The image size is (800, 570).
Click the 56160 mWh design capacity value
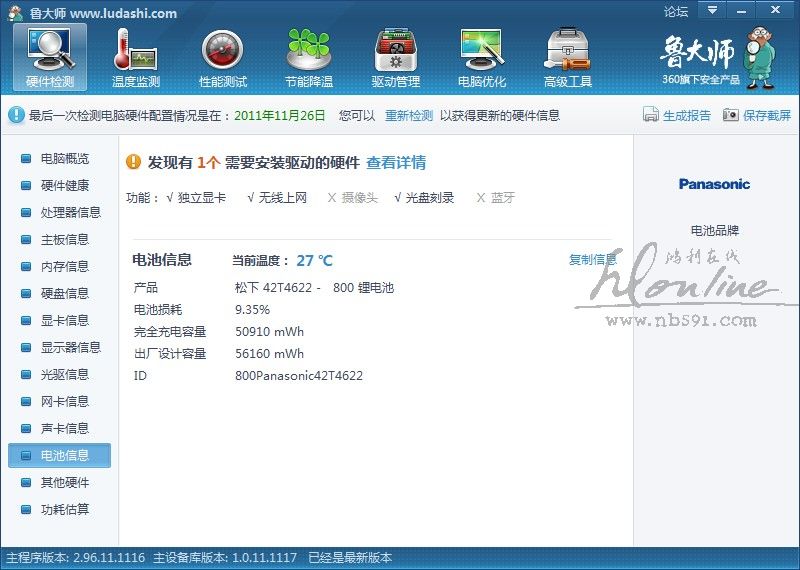(x=269, y=354)
